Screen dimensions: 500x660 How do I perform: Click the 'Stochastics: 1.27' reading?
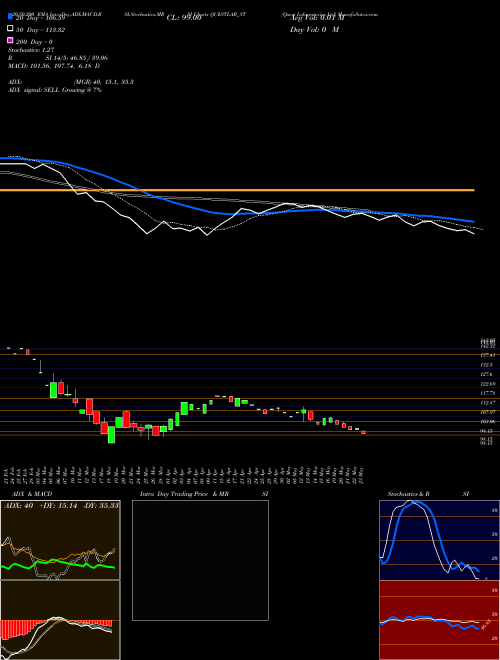(31, 50)
